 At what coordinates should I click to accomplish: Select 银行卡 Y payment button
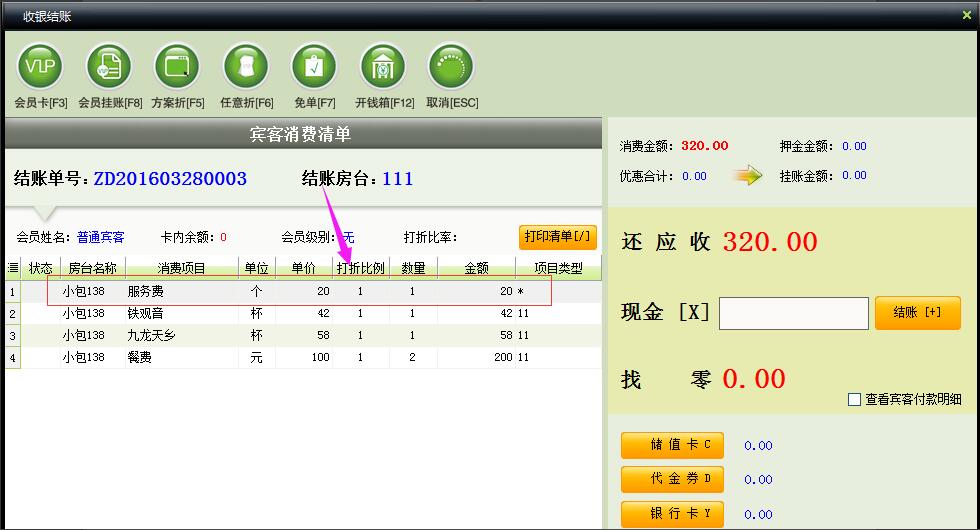672,514
